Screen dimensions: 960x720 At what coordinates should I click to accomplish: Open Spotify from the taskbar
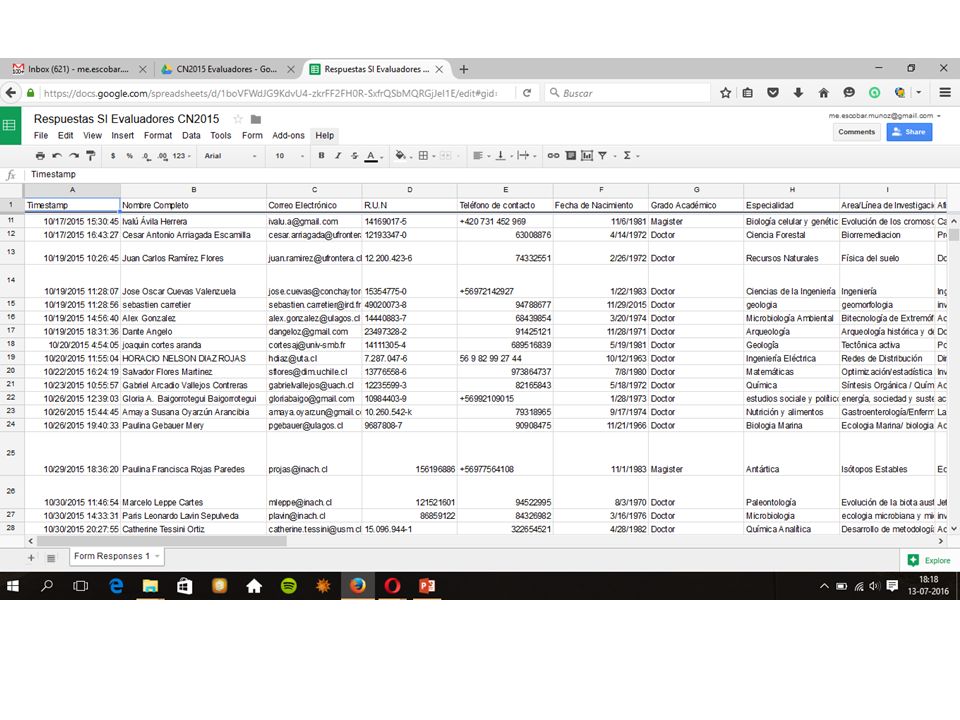point(288,586)
